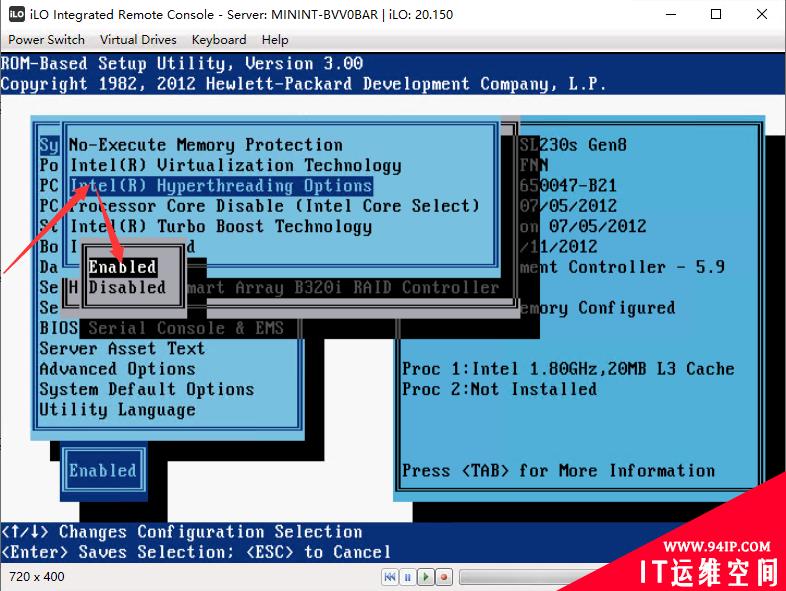Click the playback progress bar
The width and height of the screenshot is (786, 591).
pos(526,577)
